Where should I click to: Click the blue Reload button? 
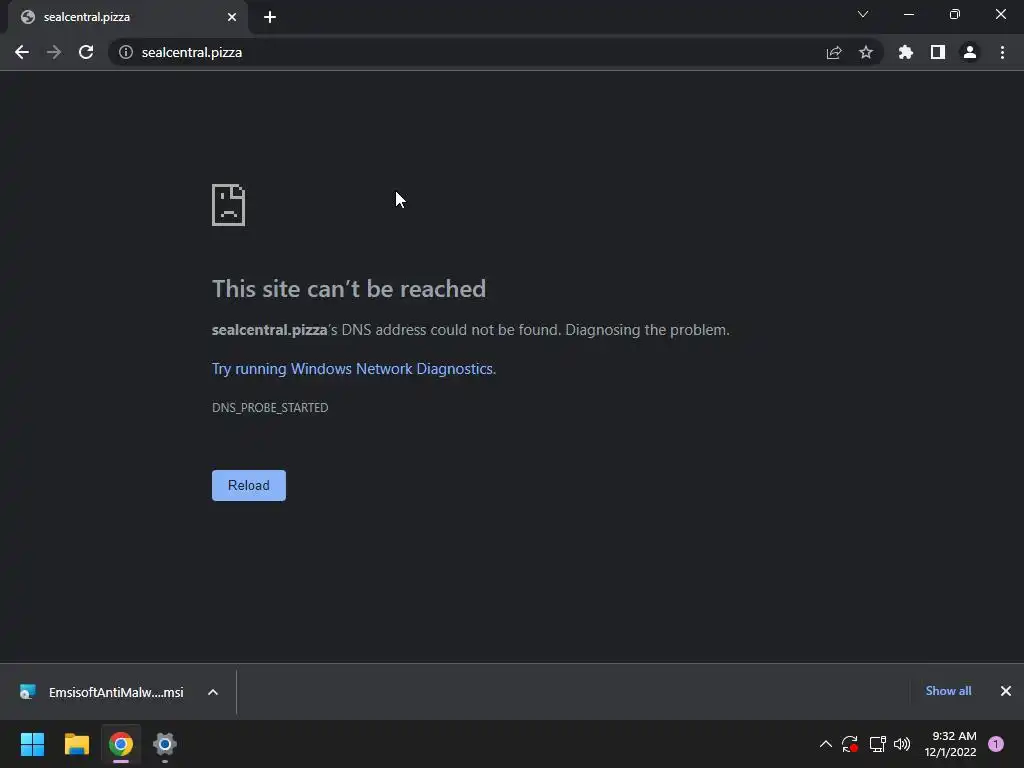pos(249,485)
